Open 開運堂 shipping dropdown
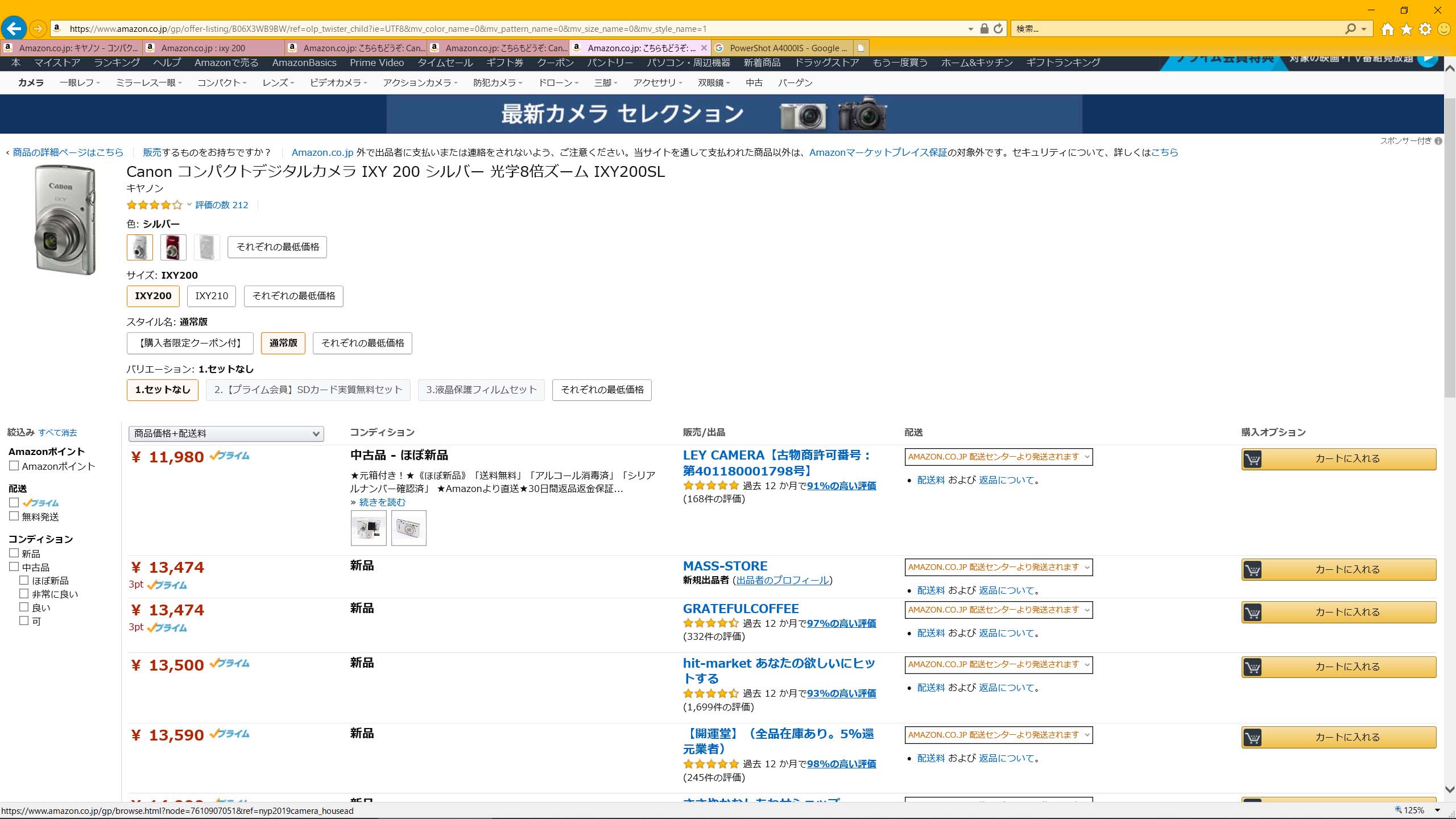Screen dimensions: 1456x819 pyautogui.click(x=999, y=735)
